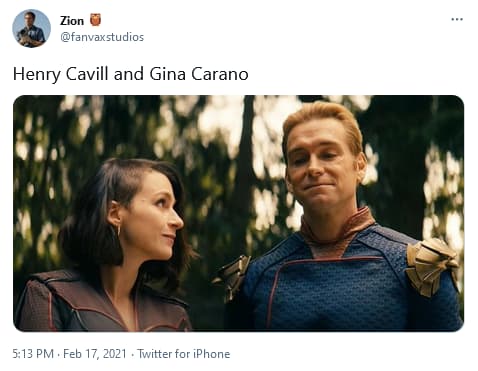478x371 pixels.
Task: Click the word 'and' in tweet text
Action: [129, 74]
